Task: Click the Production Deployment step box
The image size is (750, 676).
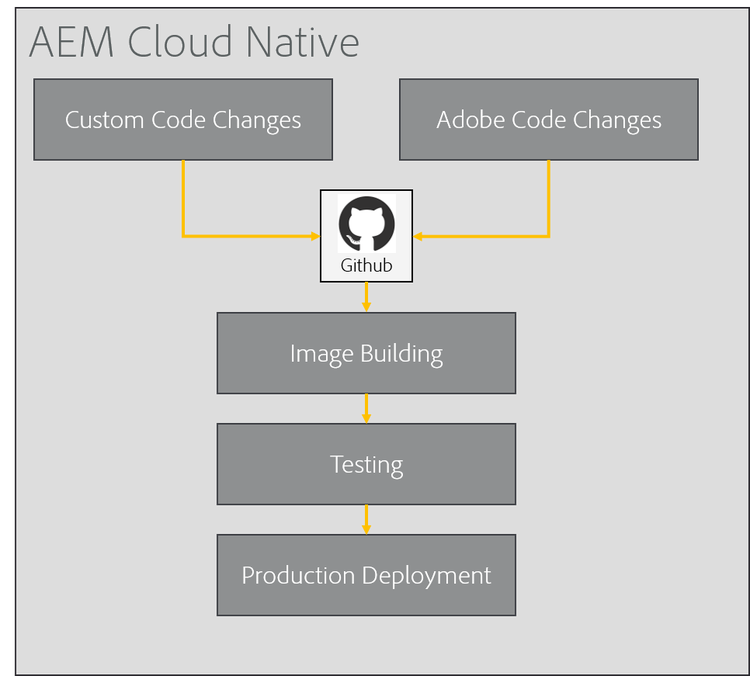Action: coord(366,575)
